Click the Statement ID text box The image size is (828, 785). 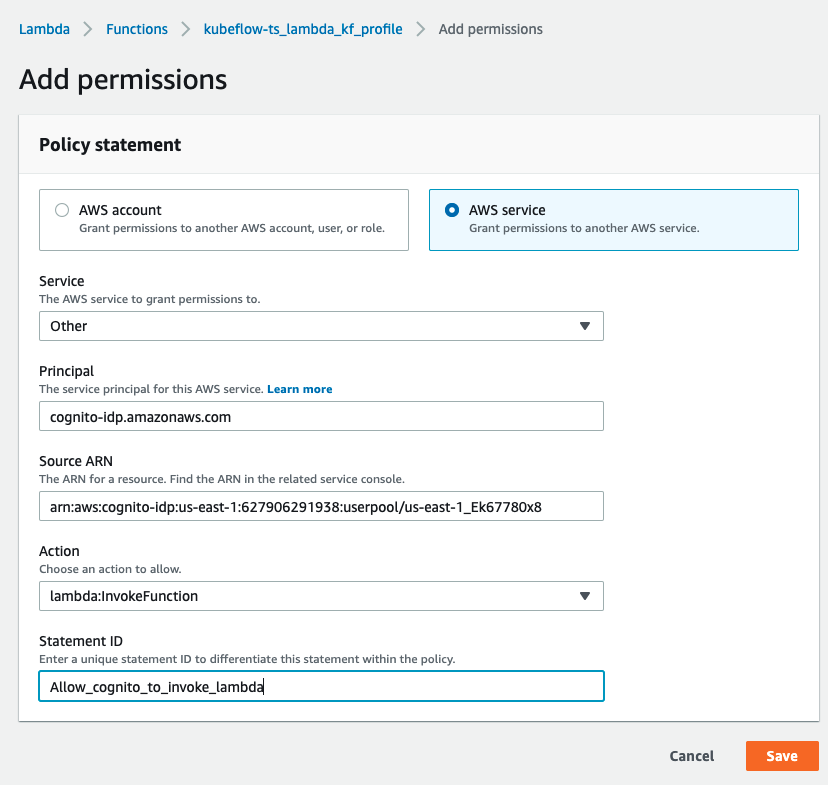coord(320,686)
